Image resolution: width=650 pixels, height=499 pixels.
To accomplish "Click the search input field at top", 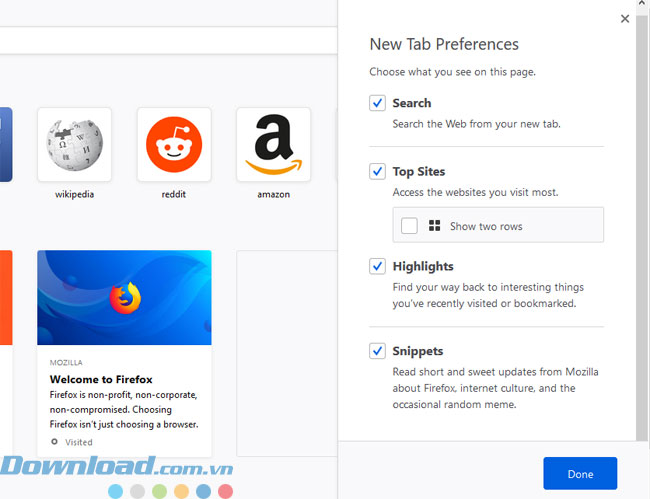I will [x=168, y=40].
